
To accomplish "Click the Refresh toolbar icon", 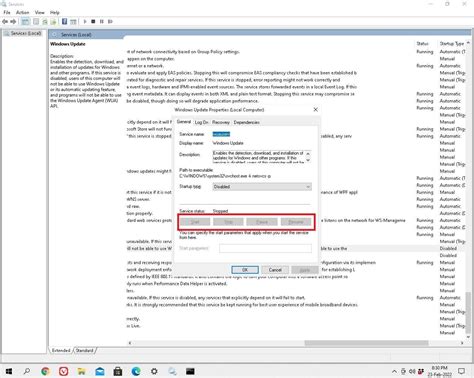I will coord(45,22).
